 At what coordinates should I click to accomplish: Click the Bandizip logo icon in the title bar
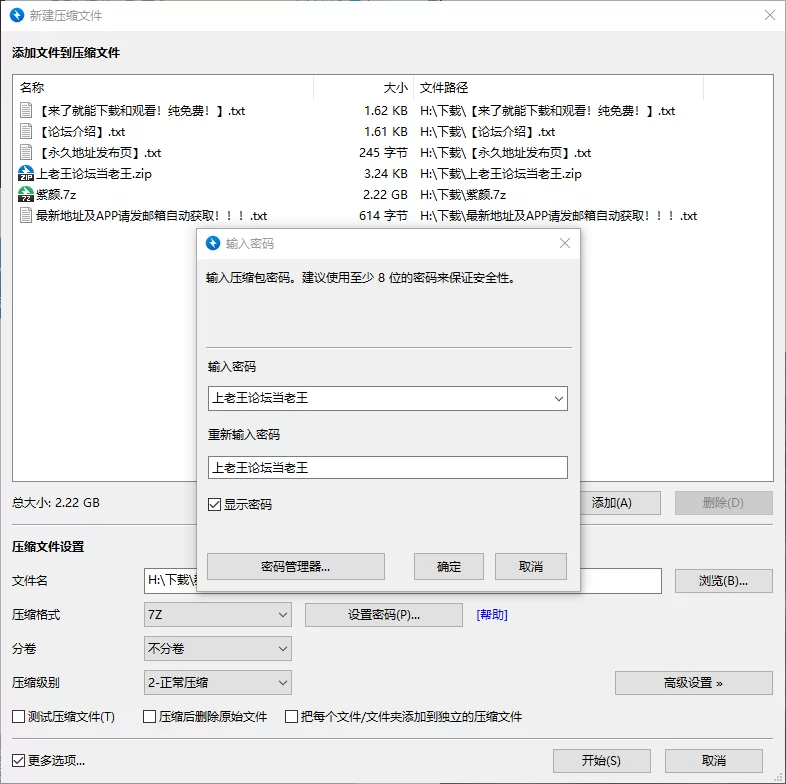(17, 15)
